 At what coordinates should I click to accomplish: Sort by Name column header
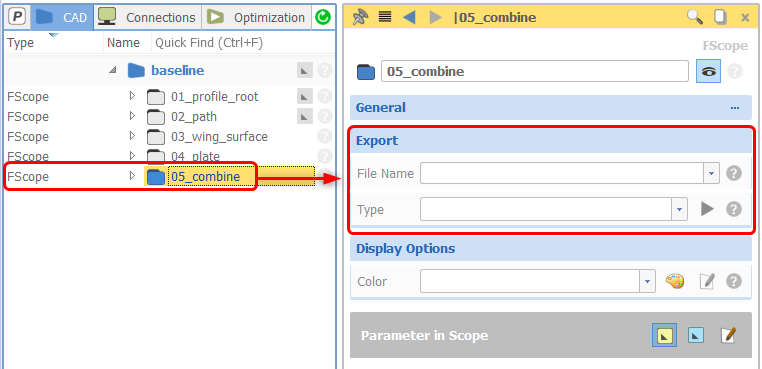[123, 43]
